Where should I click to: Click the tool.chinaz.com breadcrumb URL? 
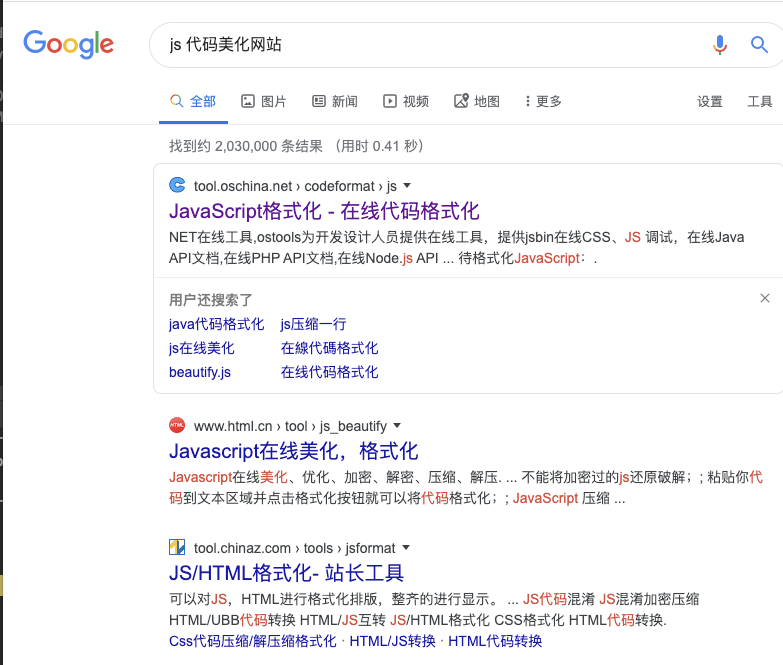tap(295, 548)
